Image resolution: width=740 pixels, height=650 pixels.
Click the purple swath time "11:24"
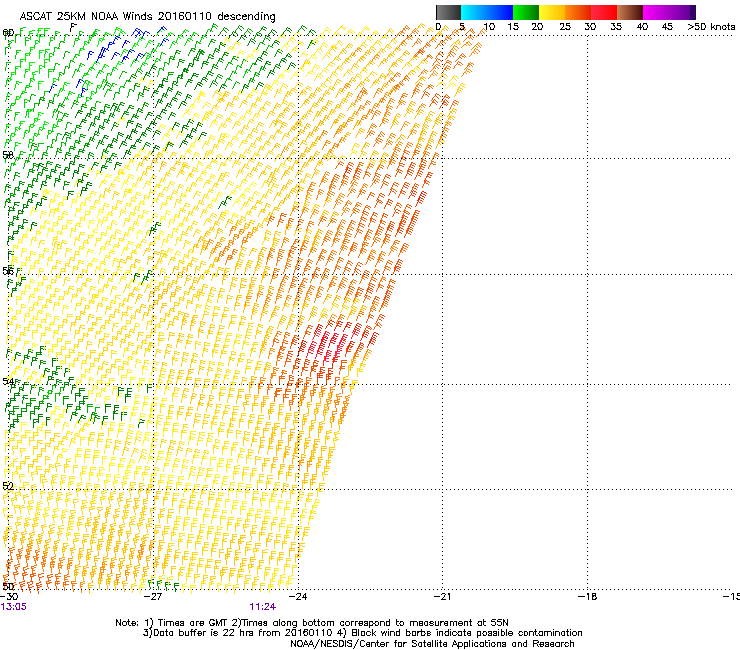pyautogui.click(x=263, y=607)
